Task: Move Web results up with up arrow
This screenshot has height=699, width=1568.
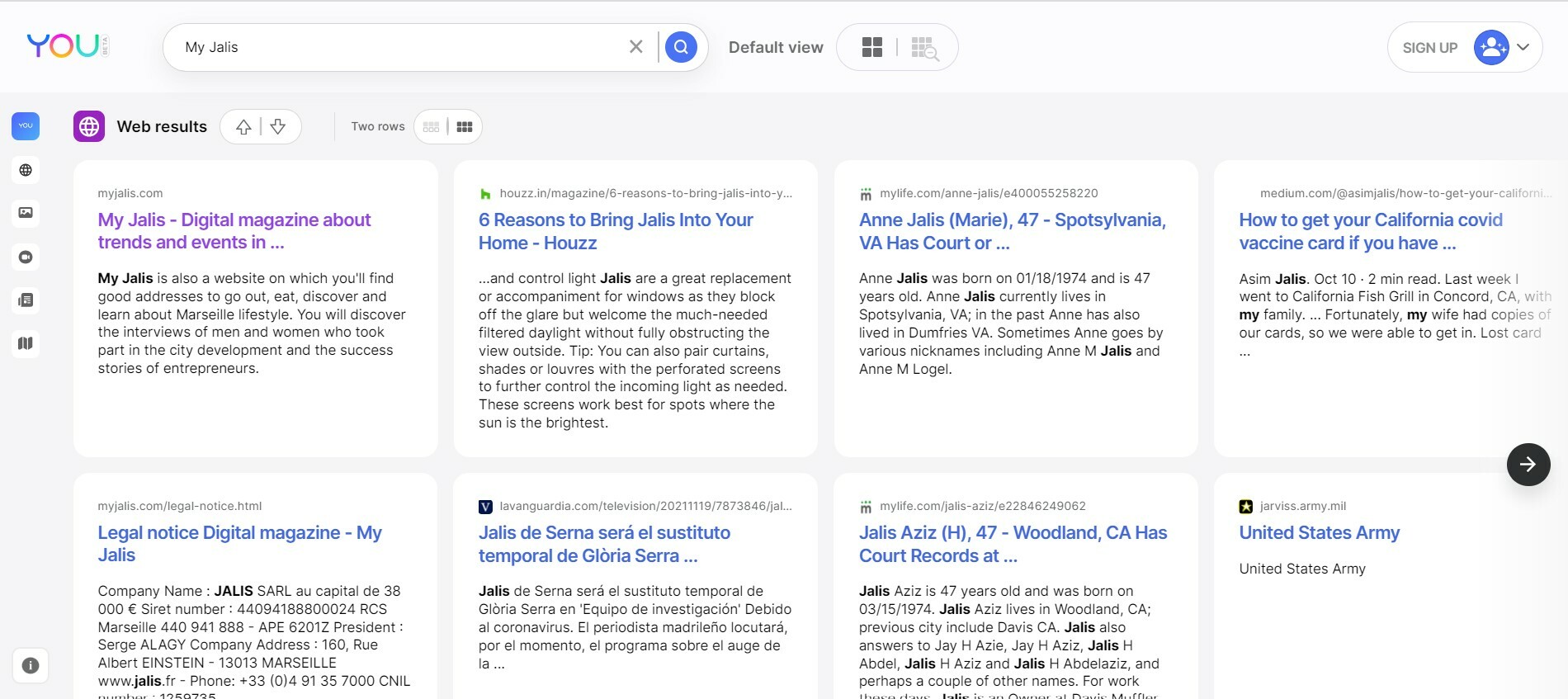Action: pyautogui.click(x=243, y=127)
